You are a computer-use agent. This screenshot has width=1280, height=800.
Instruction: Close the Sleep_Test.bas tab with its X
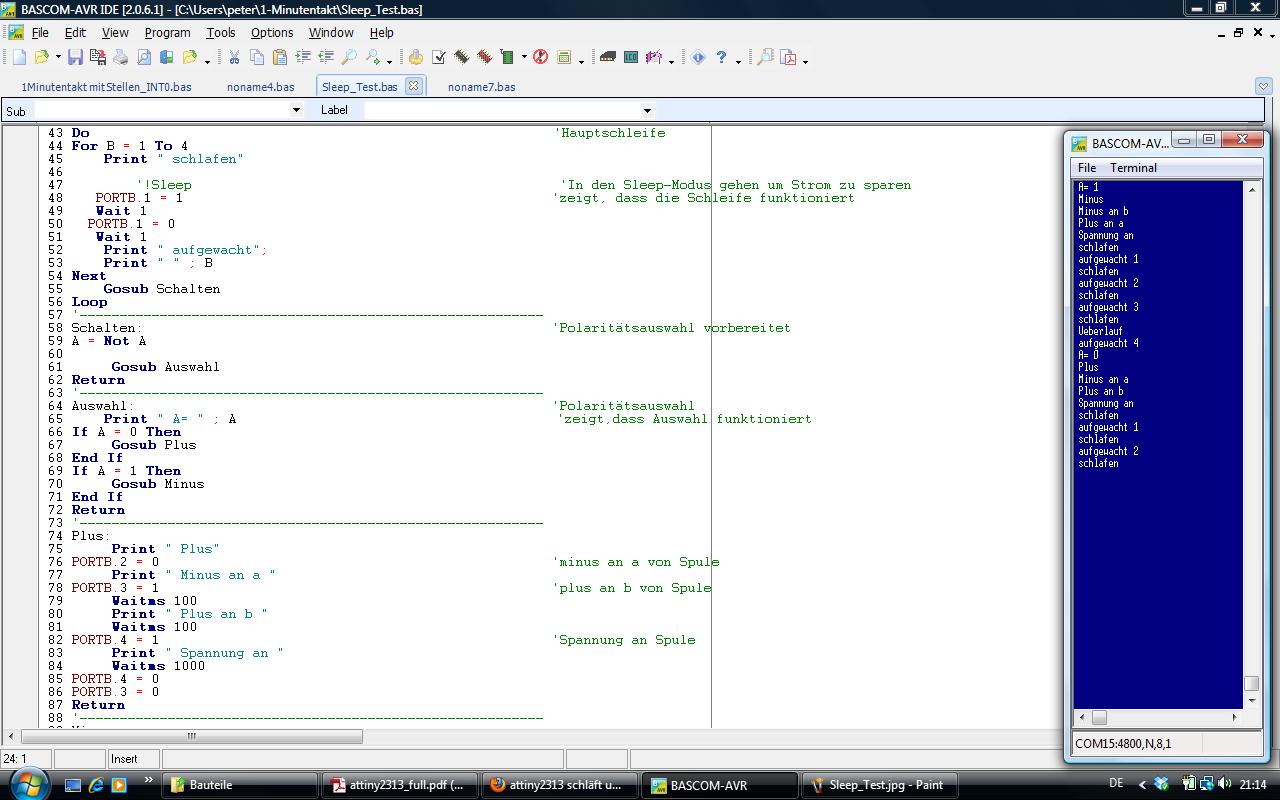coord(413,86)
